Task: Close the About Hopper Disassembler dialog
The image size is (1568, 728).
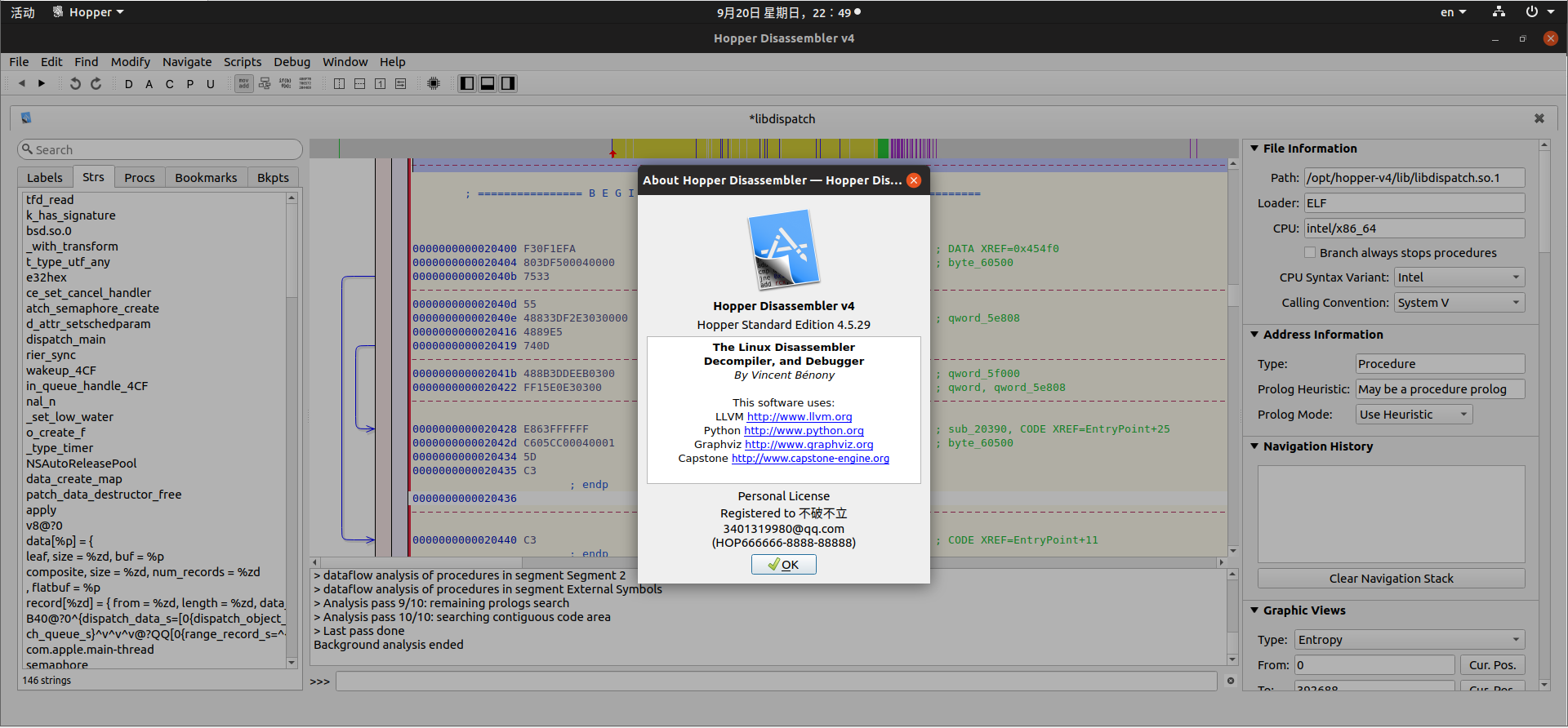Action: [x=915, y=180]
